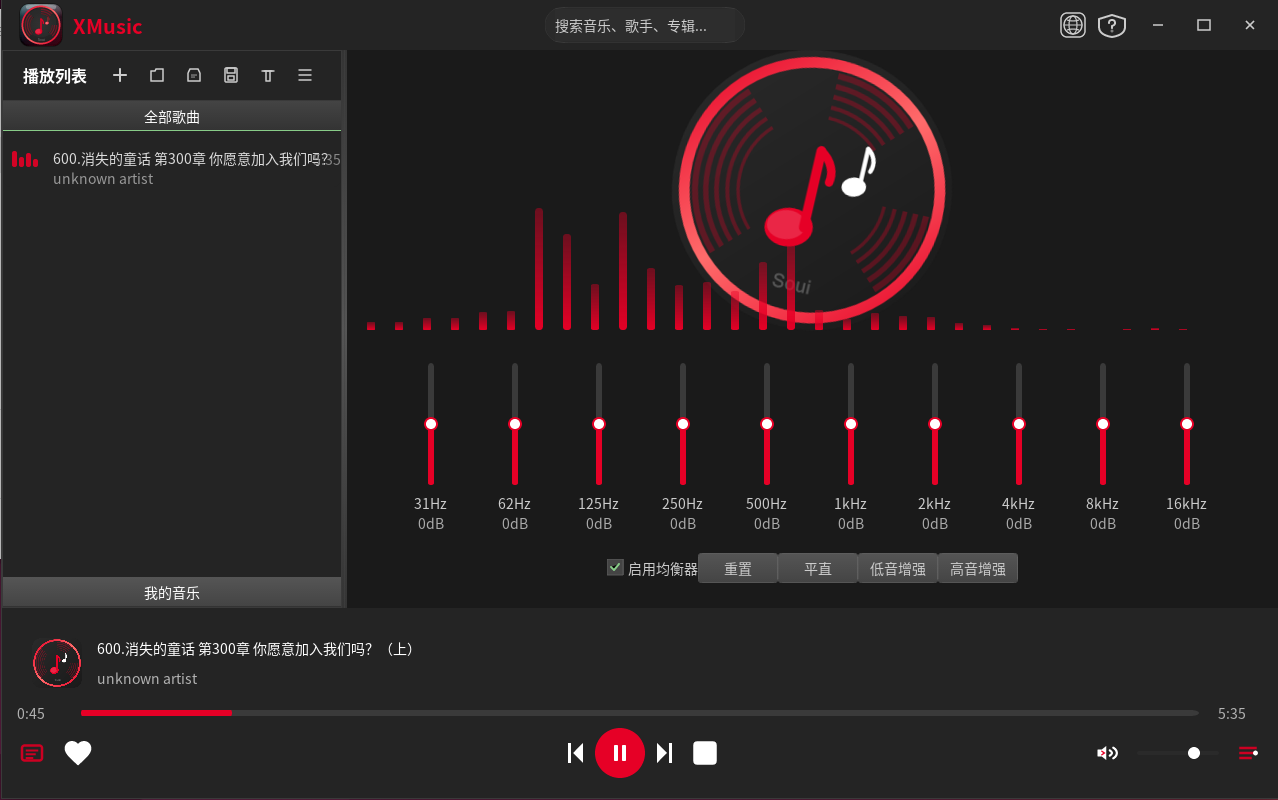The height and width of the screenshot is (800, 1278).
Task: Apply the 低音增强 preset button
Action: pyautogui.click(x=898, y=569)
